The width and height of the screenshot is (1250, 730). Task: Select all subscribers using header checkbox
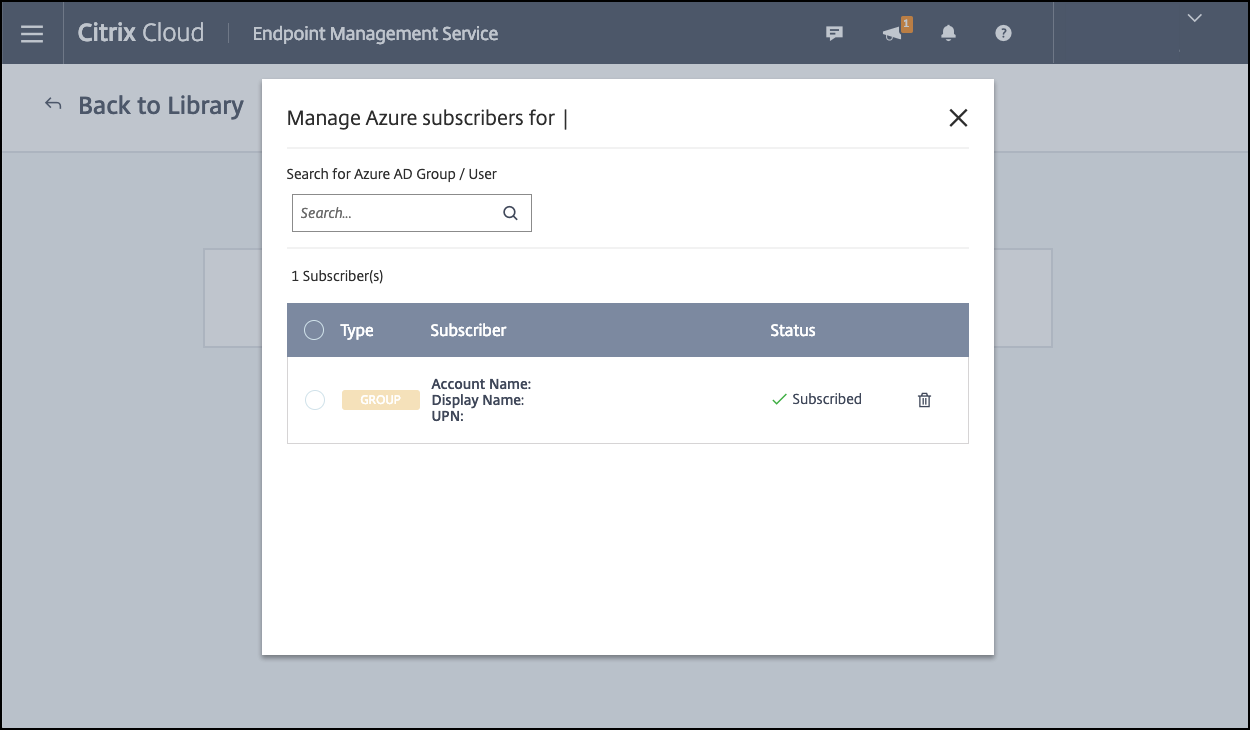click(x=314, y=330)
